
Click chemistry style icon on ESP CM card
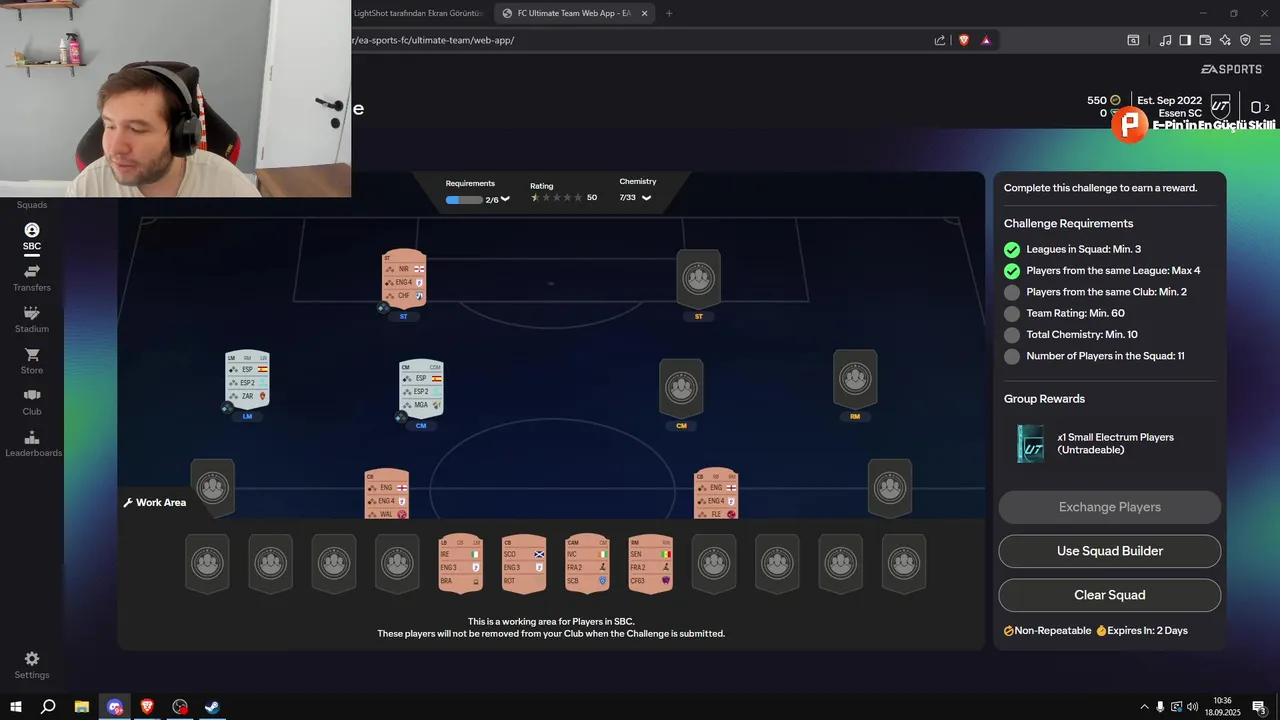[x=401, y=417]
